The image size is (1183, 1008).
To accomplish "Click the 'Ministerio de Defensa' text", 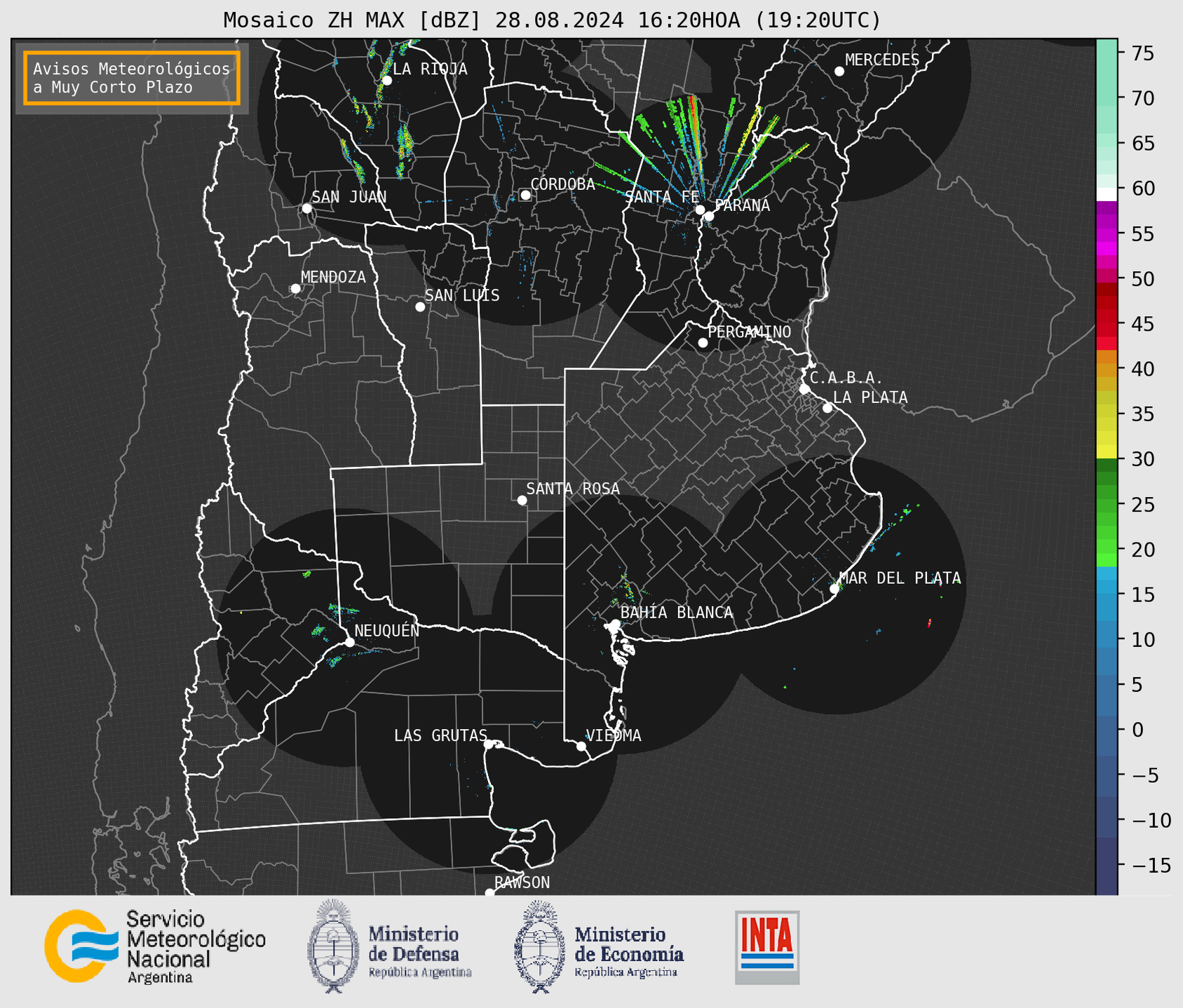I will point(414,944).
